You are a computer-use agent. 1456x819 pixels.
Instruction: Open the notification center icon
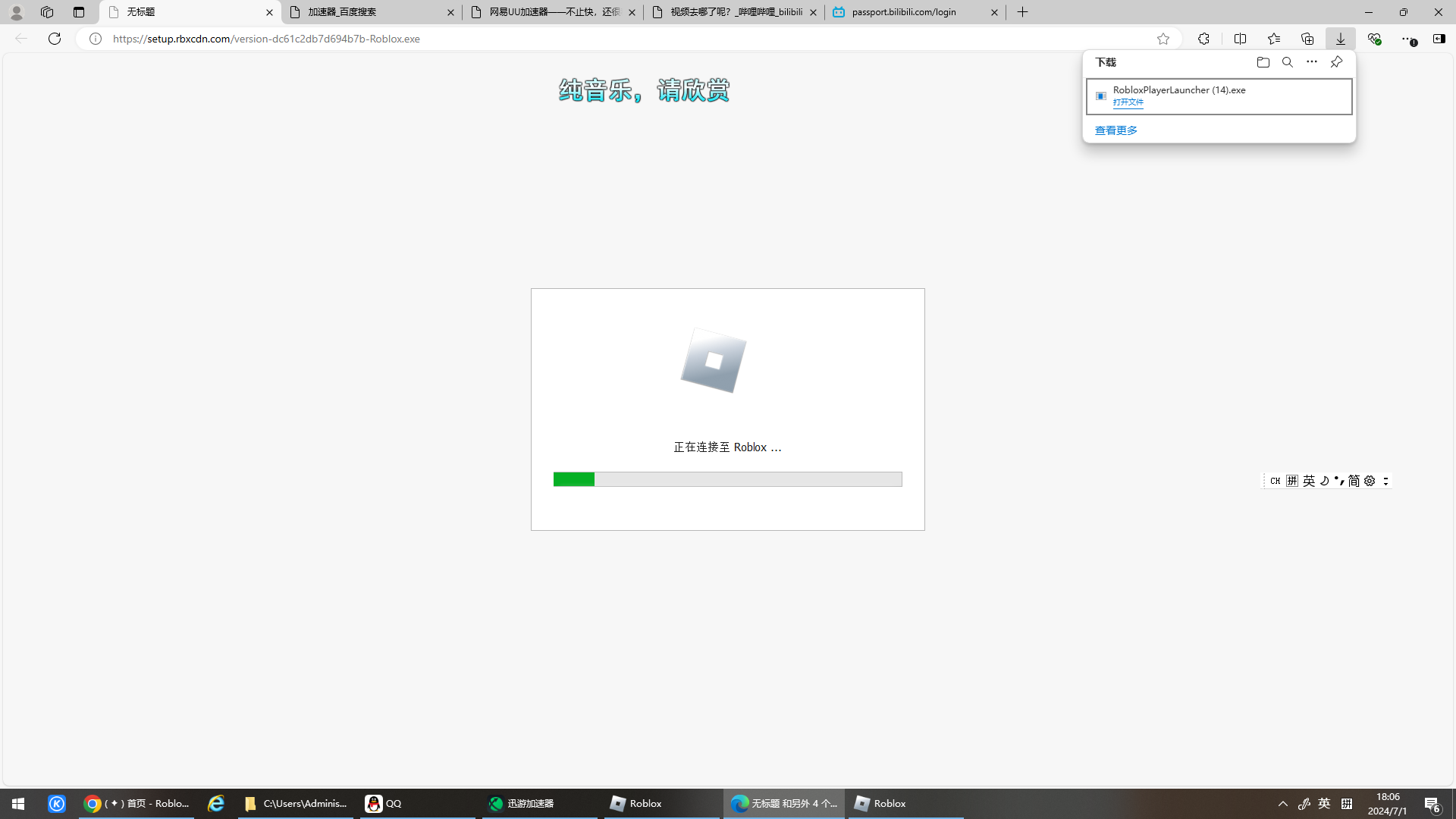click(1432, 804)
